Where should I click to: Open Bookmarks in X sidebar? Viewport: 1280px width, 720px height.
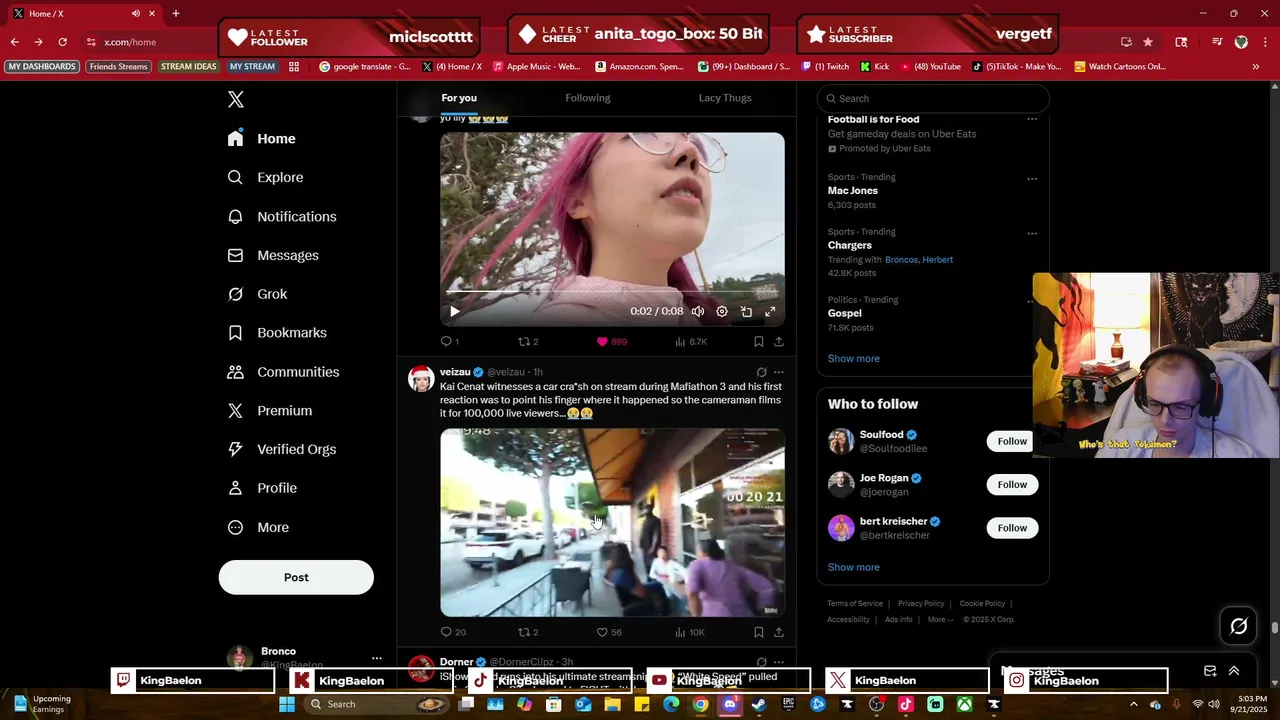coord(277,332)
